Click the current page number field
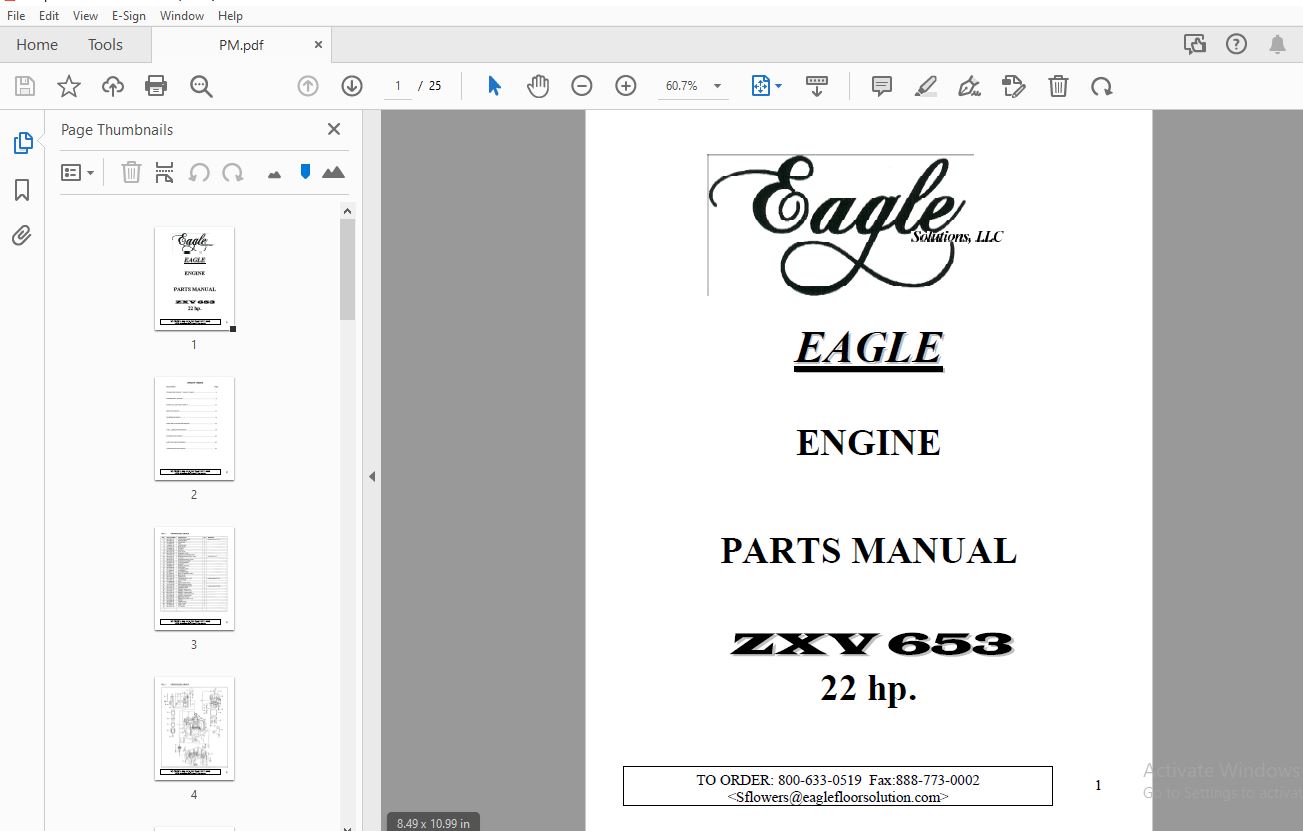Screen dimensions: 1303x831 coord(398,86)
